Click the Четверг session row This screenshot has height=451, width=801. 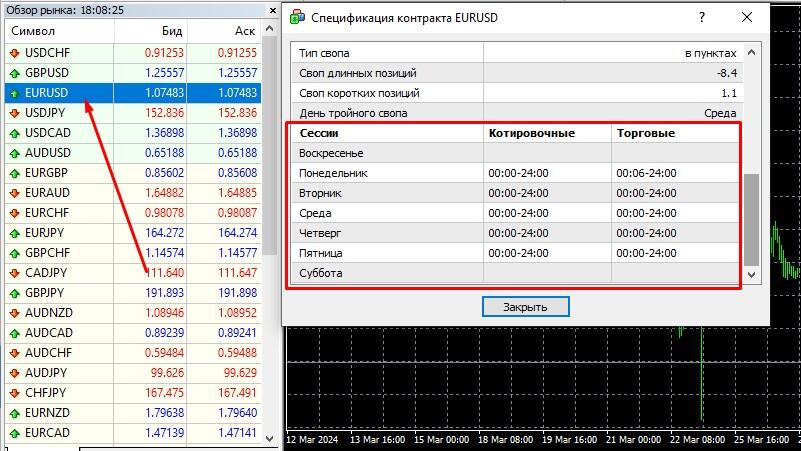(515, 233)
